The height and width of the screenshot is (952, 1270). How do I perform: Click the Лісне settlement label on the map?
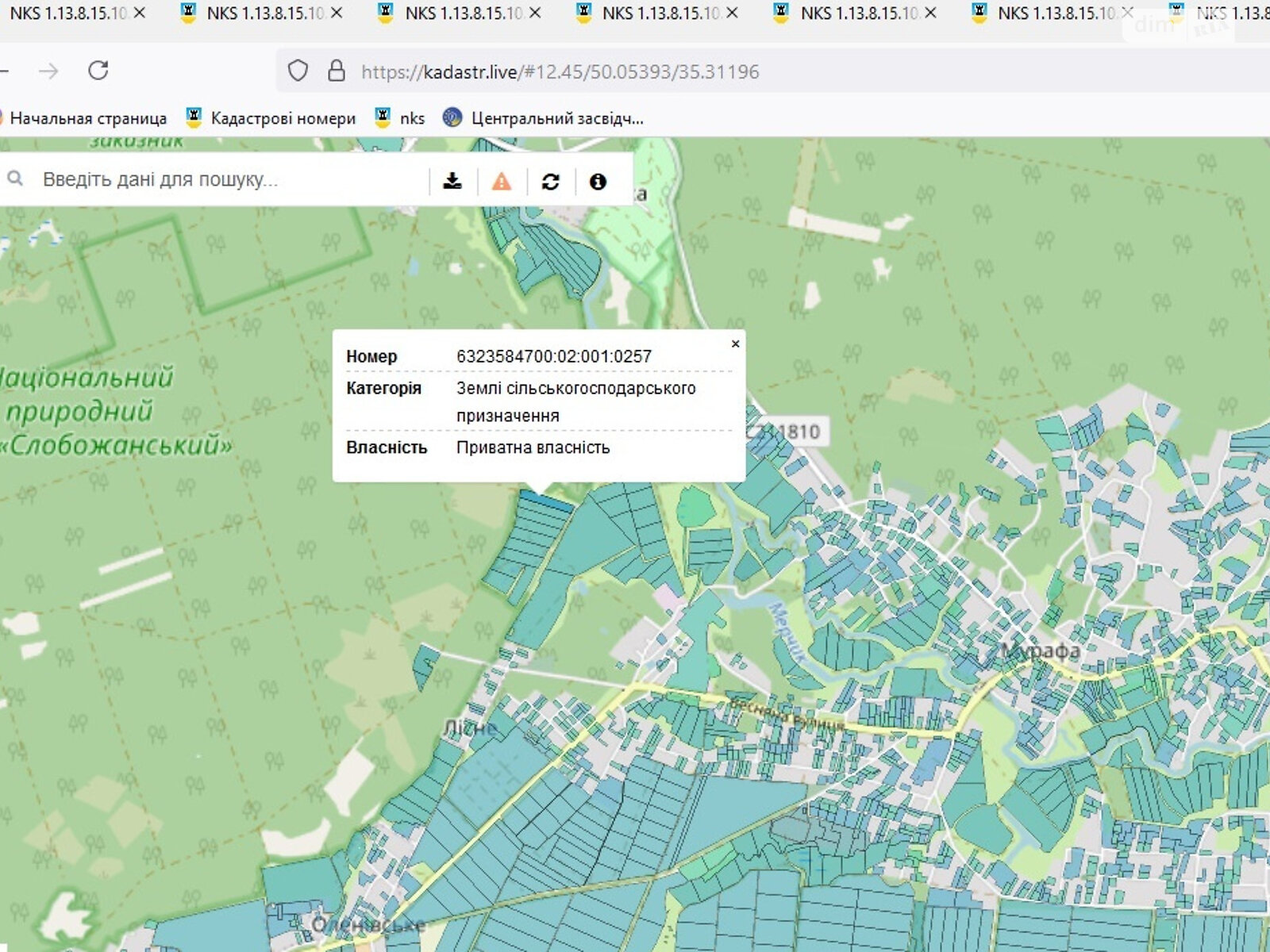[471, 727]
